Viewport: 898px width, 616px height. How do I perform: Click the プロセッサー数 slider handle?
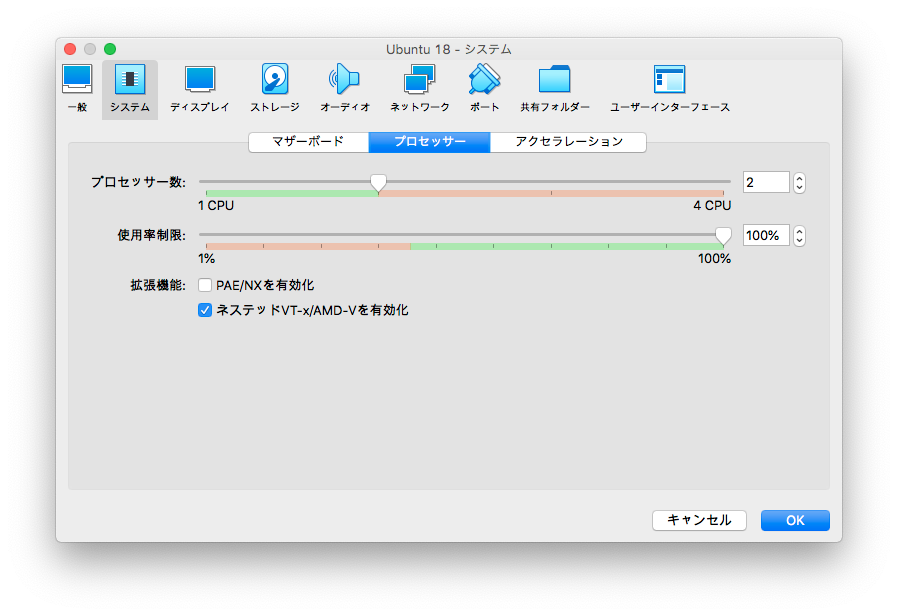click(x=378, y=183)
